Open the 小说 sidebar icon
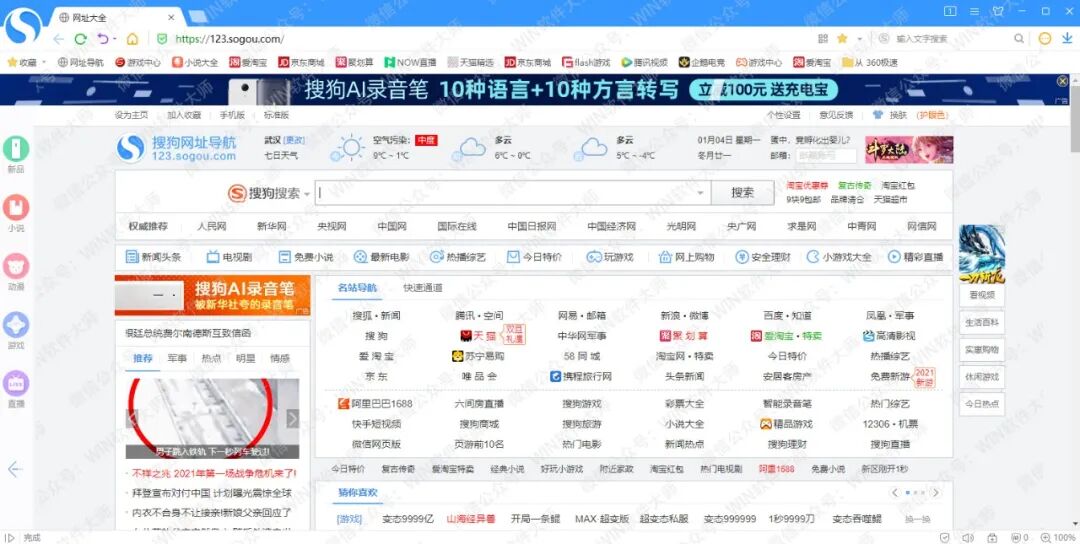The image size is (1080, 544). pos(16,207)
